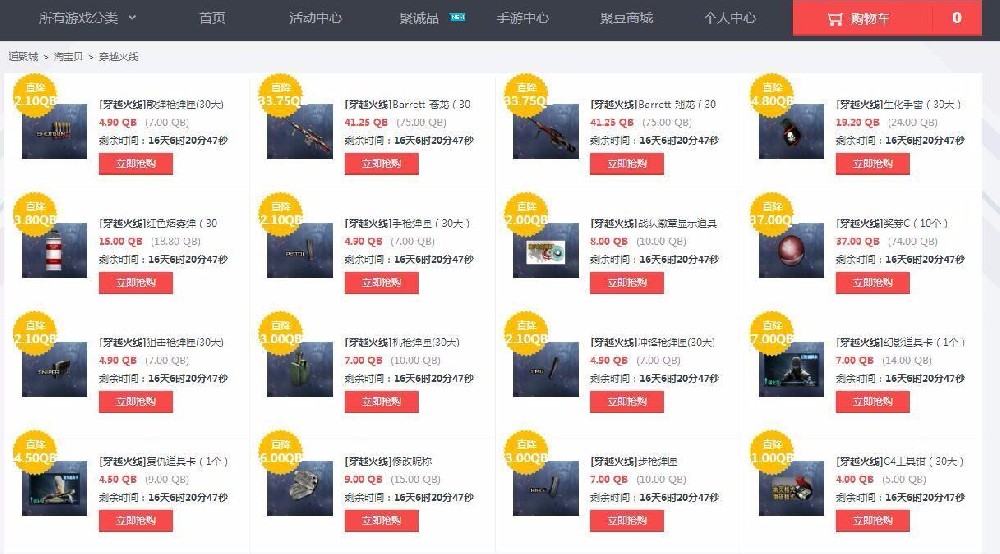The width and height of the screenshot is (1000, 554).
Task: Go to the 首页 menu item
Action: coord(212,18)
